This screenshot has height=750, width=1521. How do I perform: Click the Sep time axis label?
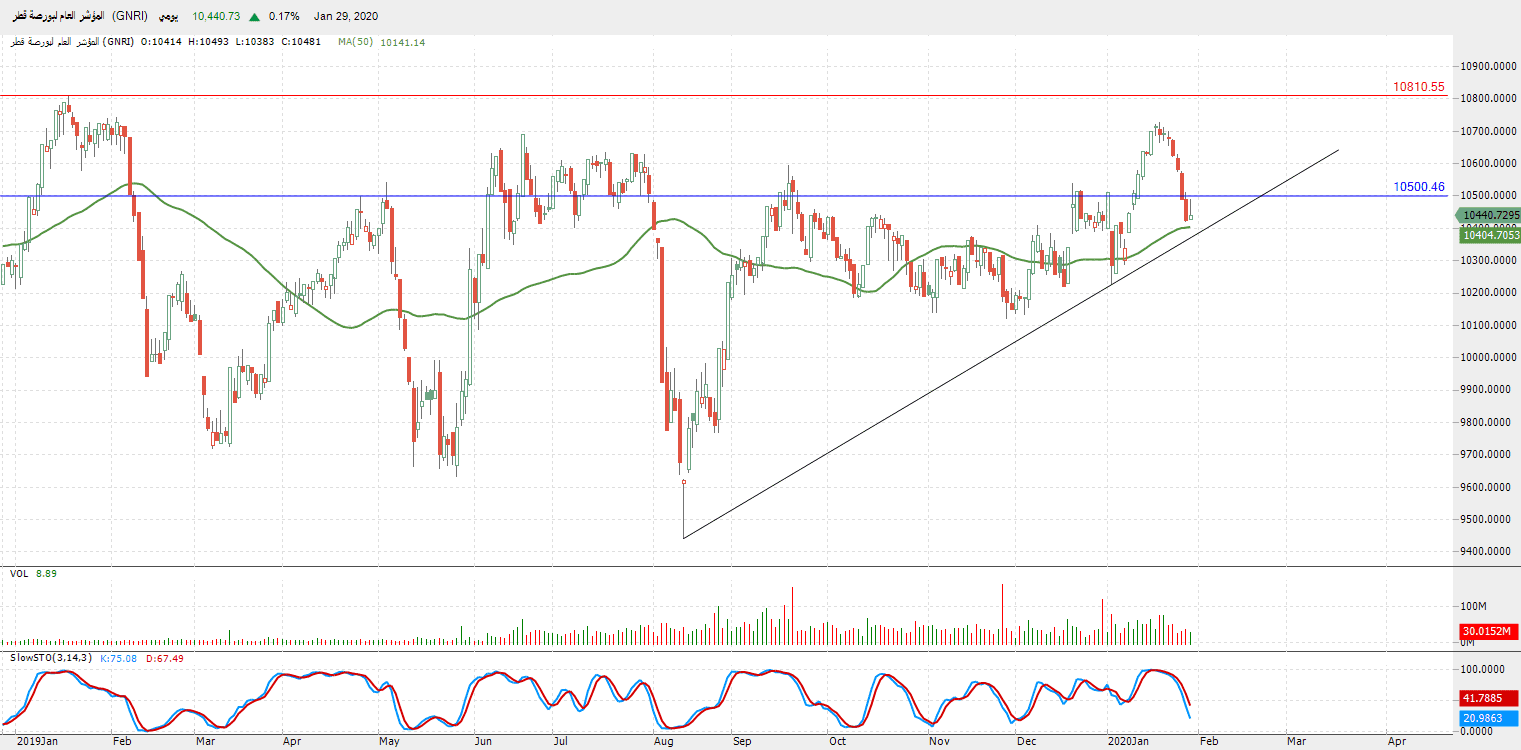pos(741,741)
